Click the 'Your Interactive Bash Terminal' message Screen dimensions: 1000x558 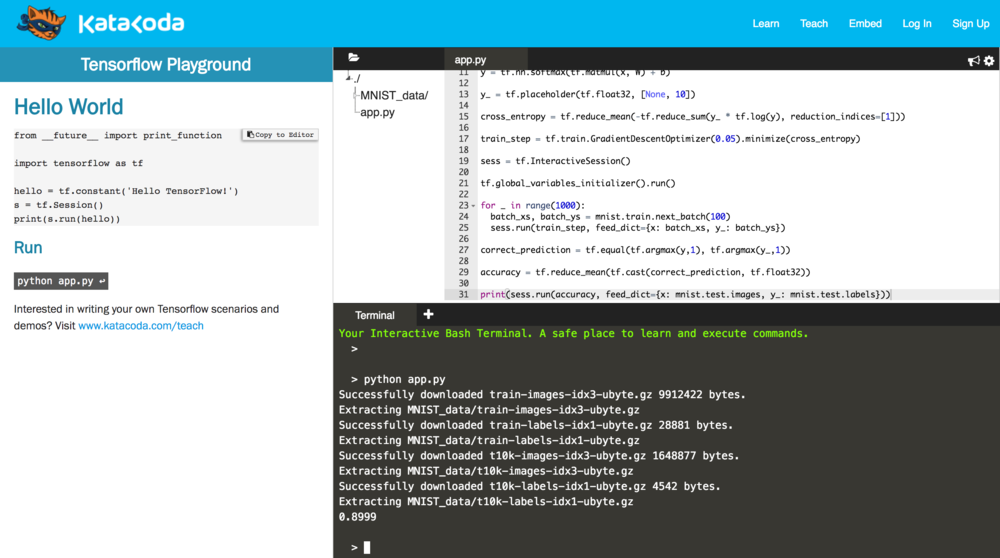(573, 334)
